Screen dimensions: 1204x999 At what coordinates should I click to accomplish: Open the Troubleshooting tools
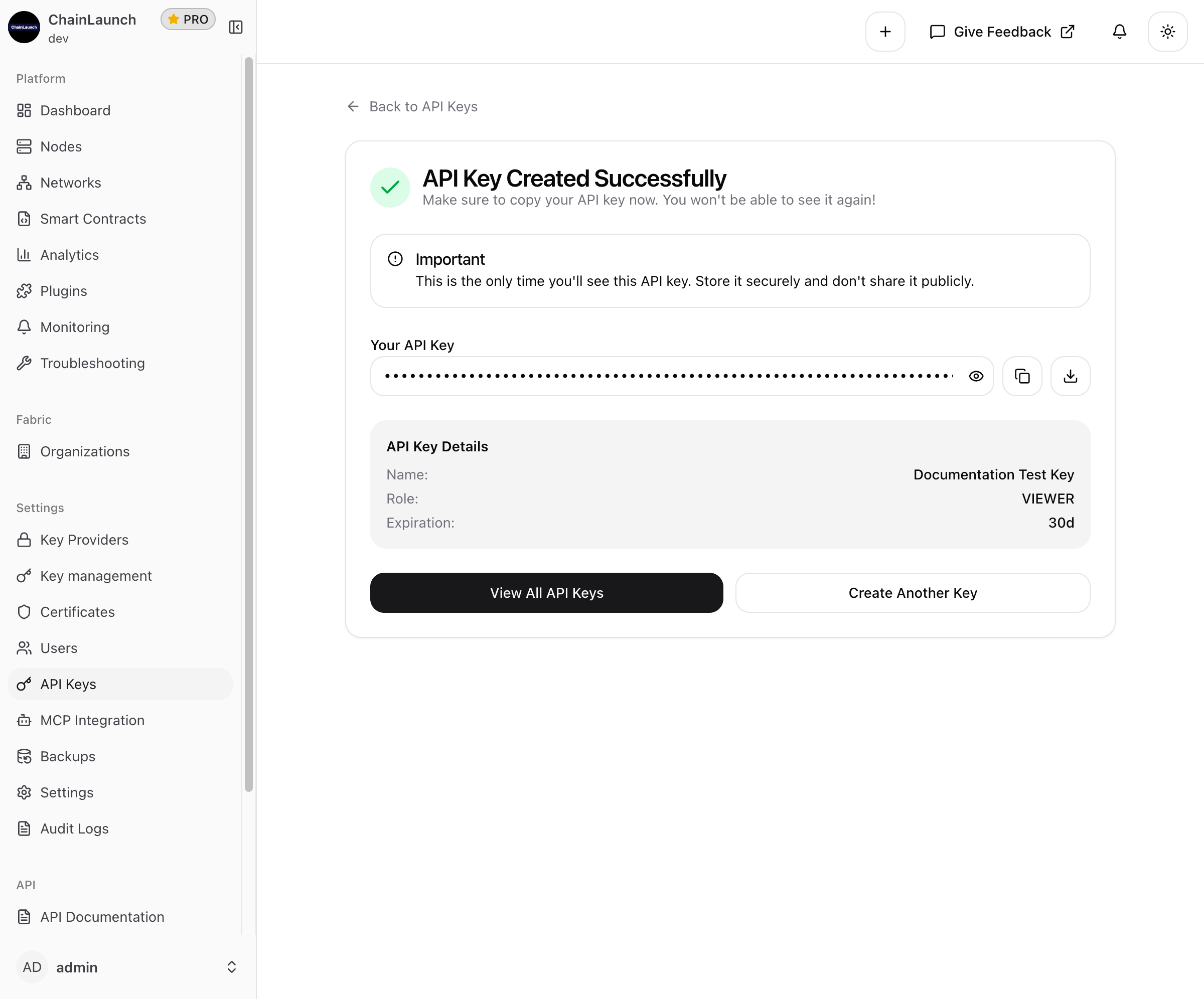click(x=92, y=363)
